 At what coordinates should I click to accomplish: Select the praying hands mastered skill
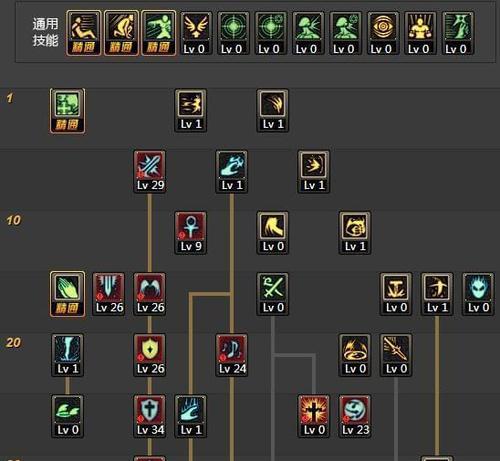(x=67, y=294)
